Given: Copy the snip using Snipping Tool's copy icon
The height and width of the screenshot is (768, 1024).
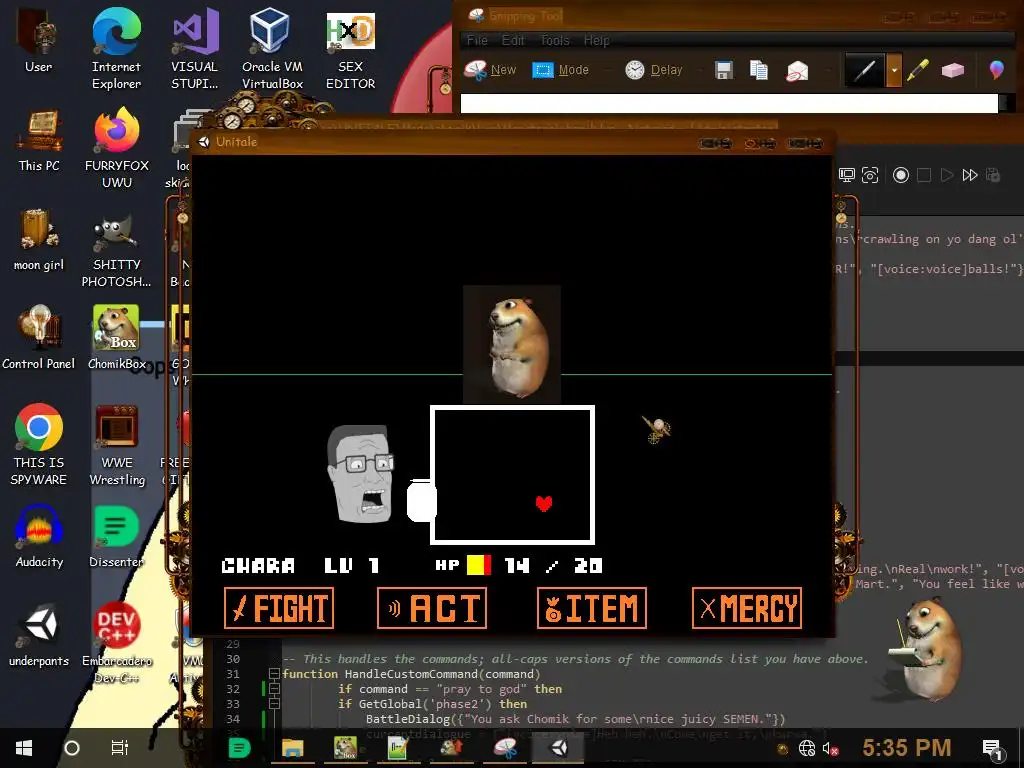Looking at the screenshot, I should 758,69.
